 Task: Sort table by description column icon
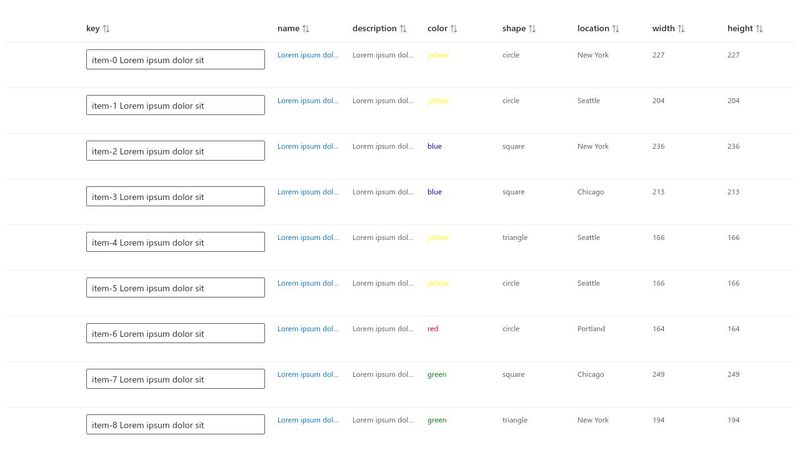coord(403,29)
